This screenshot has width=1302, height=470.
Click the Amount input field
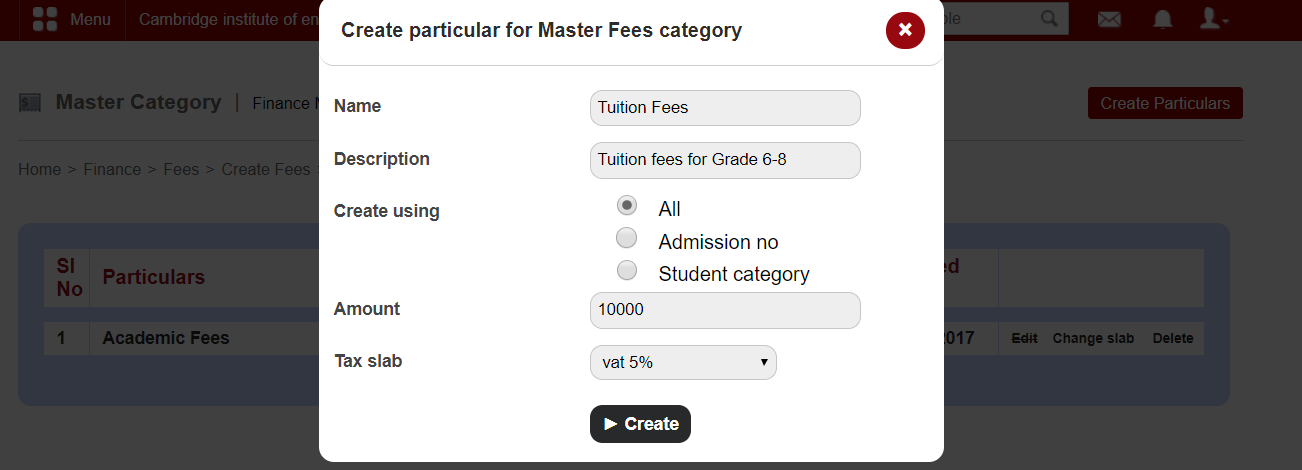click(x=725, y=310)
